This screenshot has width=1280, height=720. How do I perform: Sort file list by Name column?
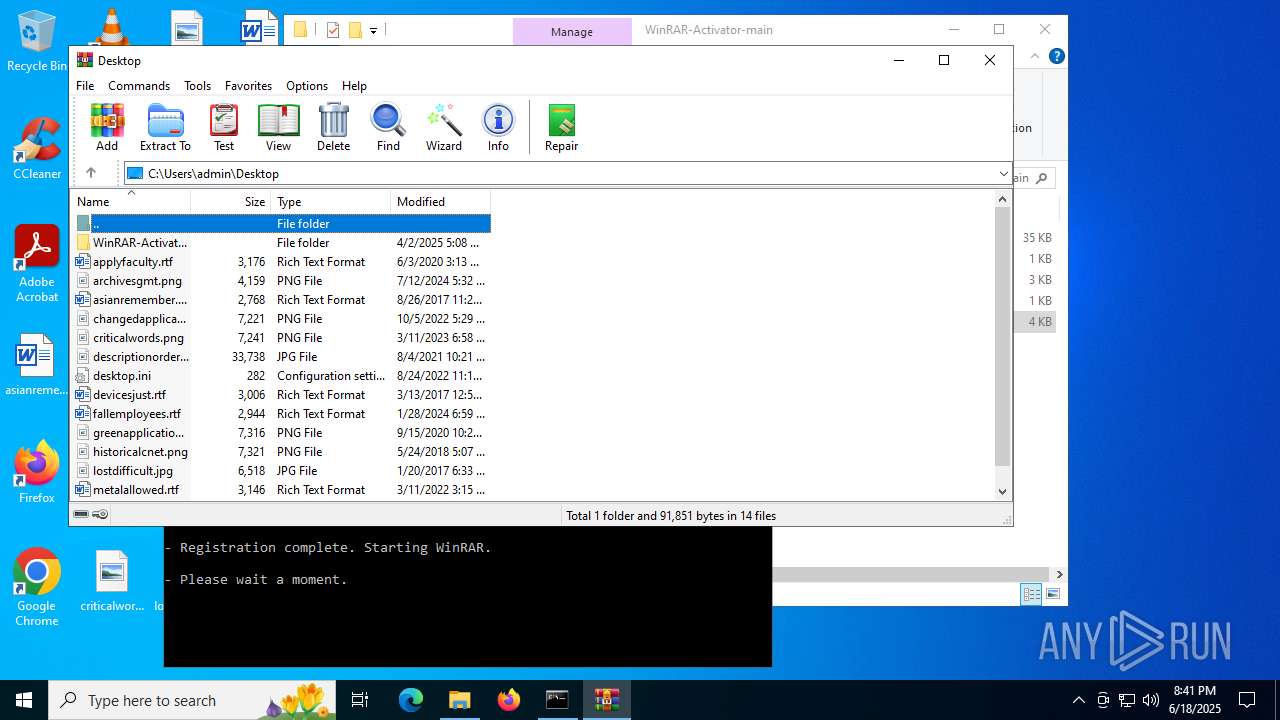(x=131, y=202)
